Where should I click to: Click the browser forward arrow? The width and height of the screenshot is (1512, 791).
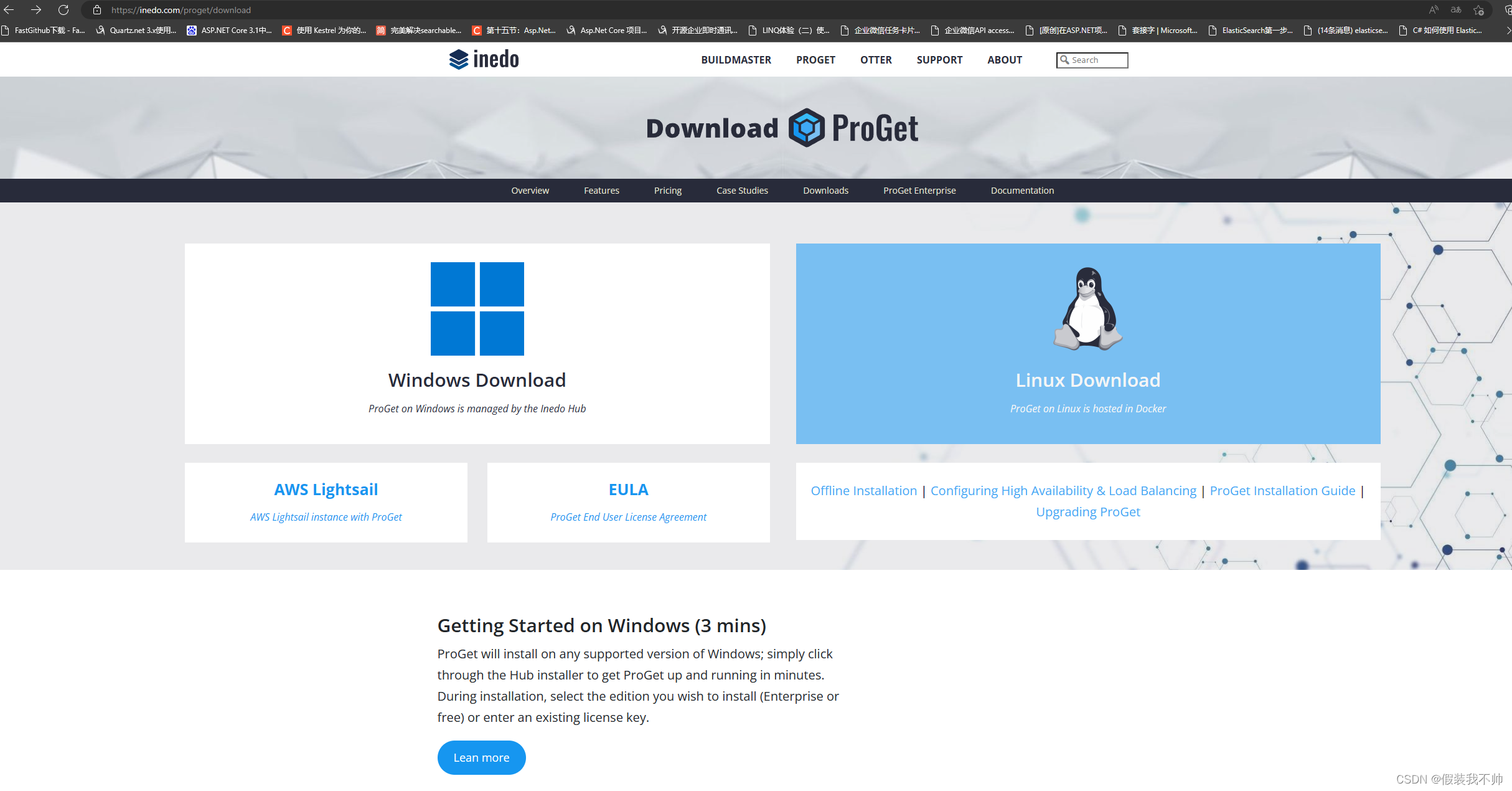point(36,10)
